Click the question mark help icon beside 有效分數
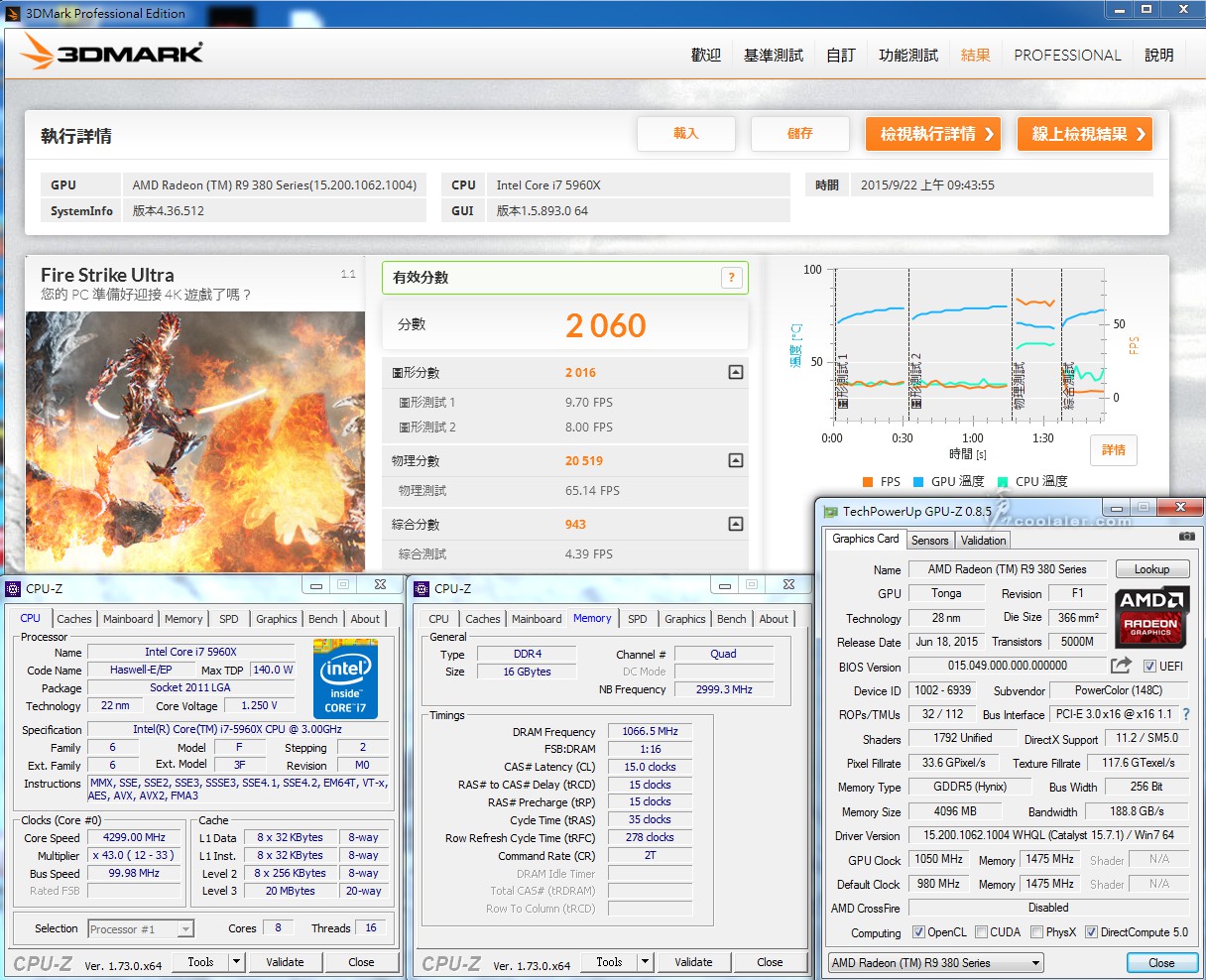Screen dimensions: 1206x980 pyautogui.click(x=732, y=278)
